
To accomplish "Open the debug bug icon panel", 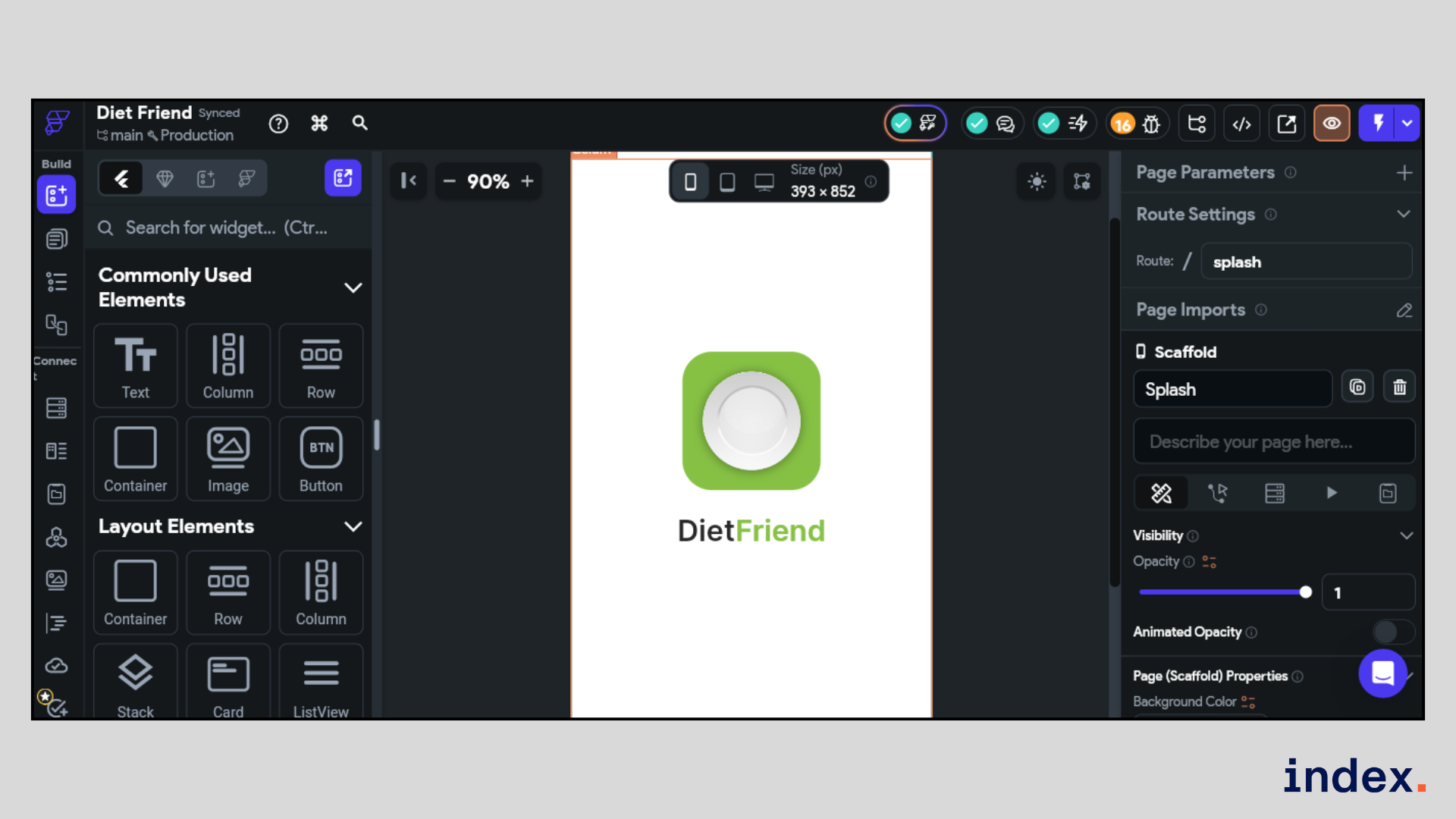I will click(1151, 124).
